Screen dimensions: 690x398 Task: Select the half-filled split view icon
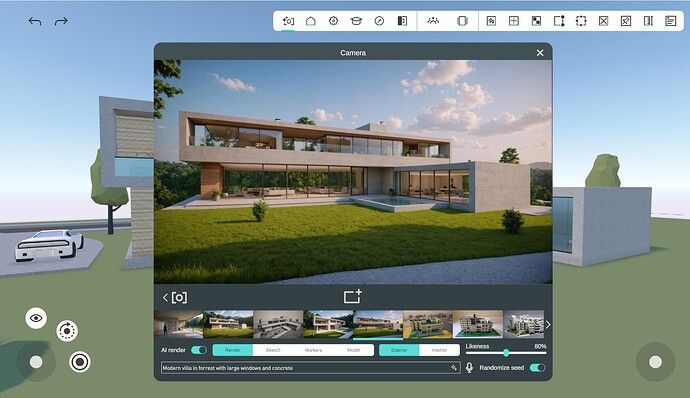click(402, 21)
